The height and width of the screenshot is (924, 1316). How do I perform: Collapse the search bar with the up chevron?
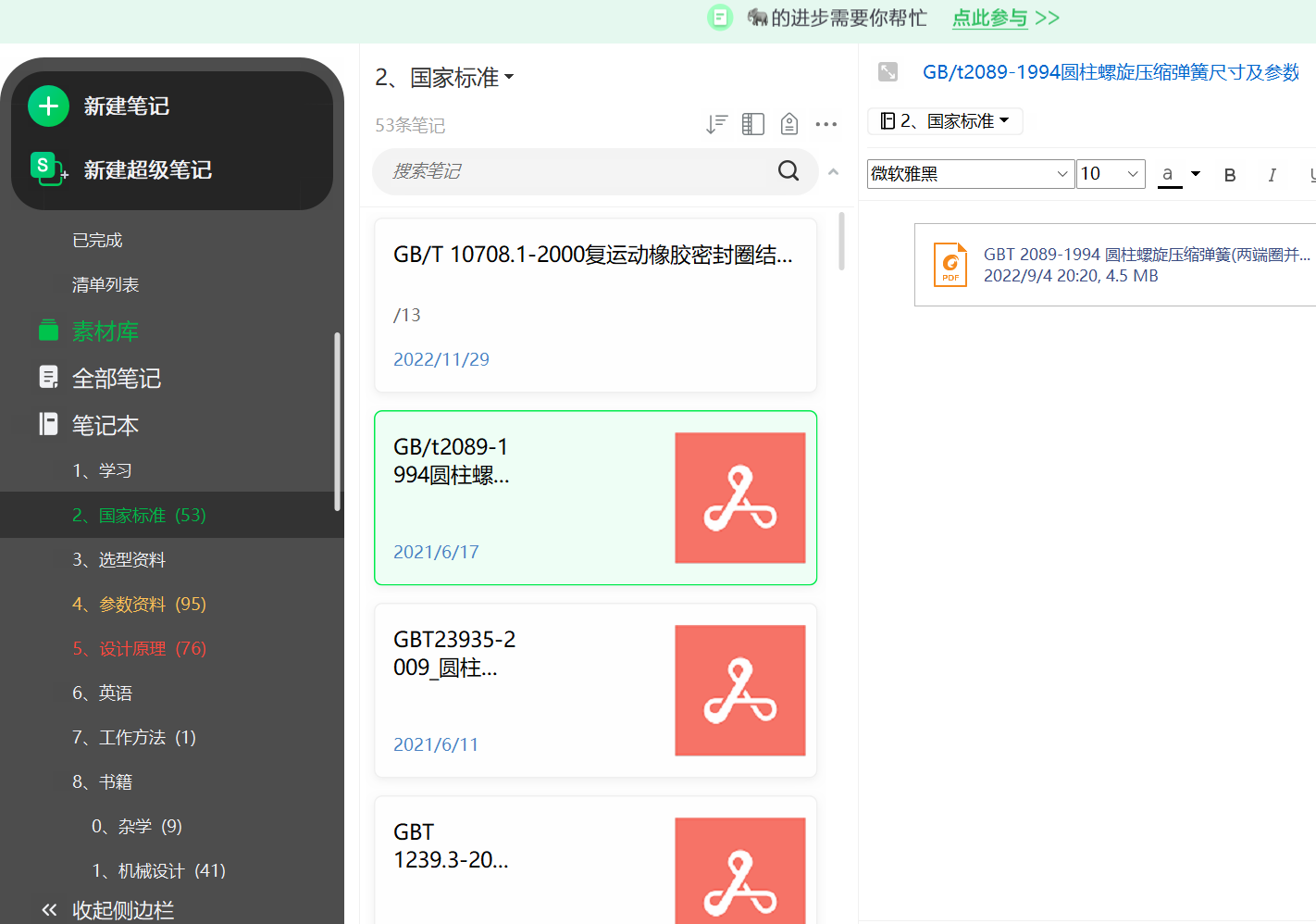coord(833,172)
